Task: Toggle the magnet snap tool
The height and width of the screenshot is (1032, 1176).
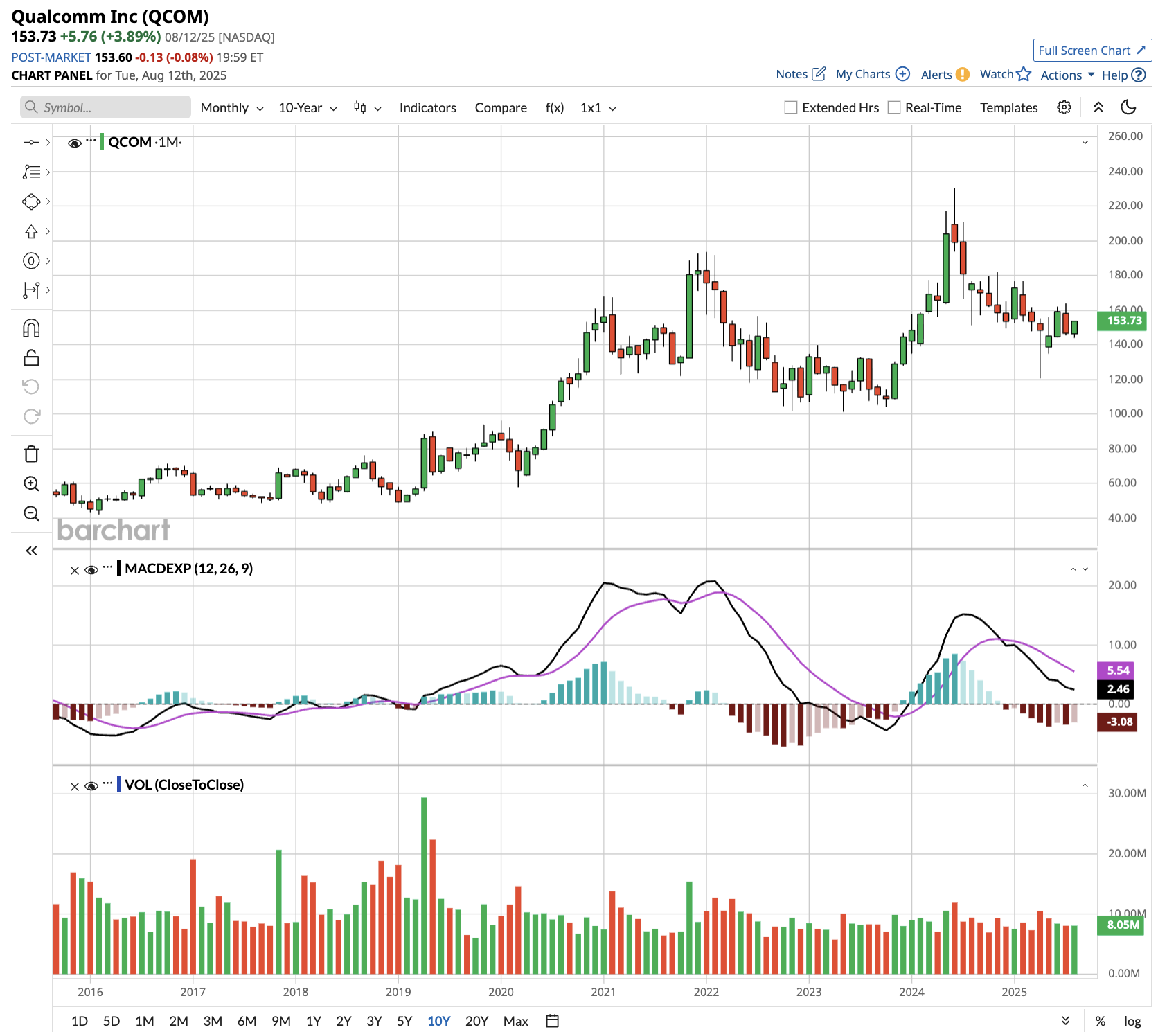Action: point(31,328)
